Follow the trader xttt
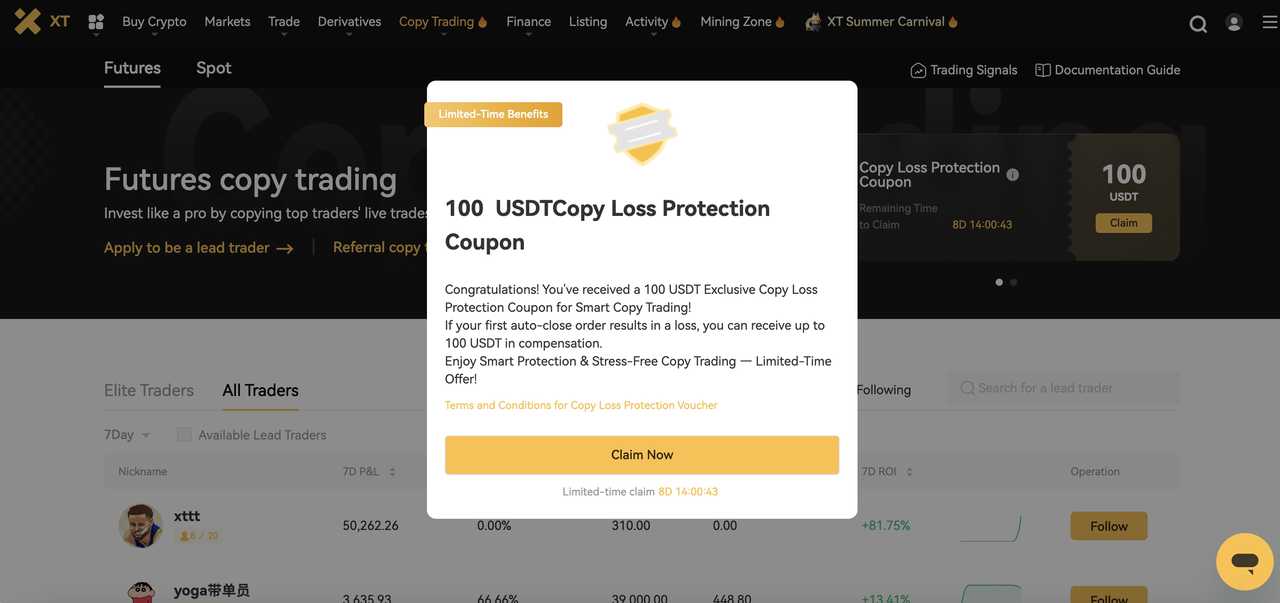Image resolution: width=1280 pixels, height=603 pixels. coord(1108,526)
